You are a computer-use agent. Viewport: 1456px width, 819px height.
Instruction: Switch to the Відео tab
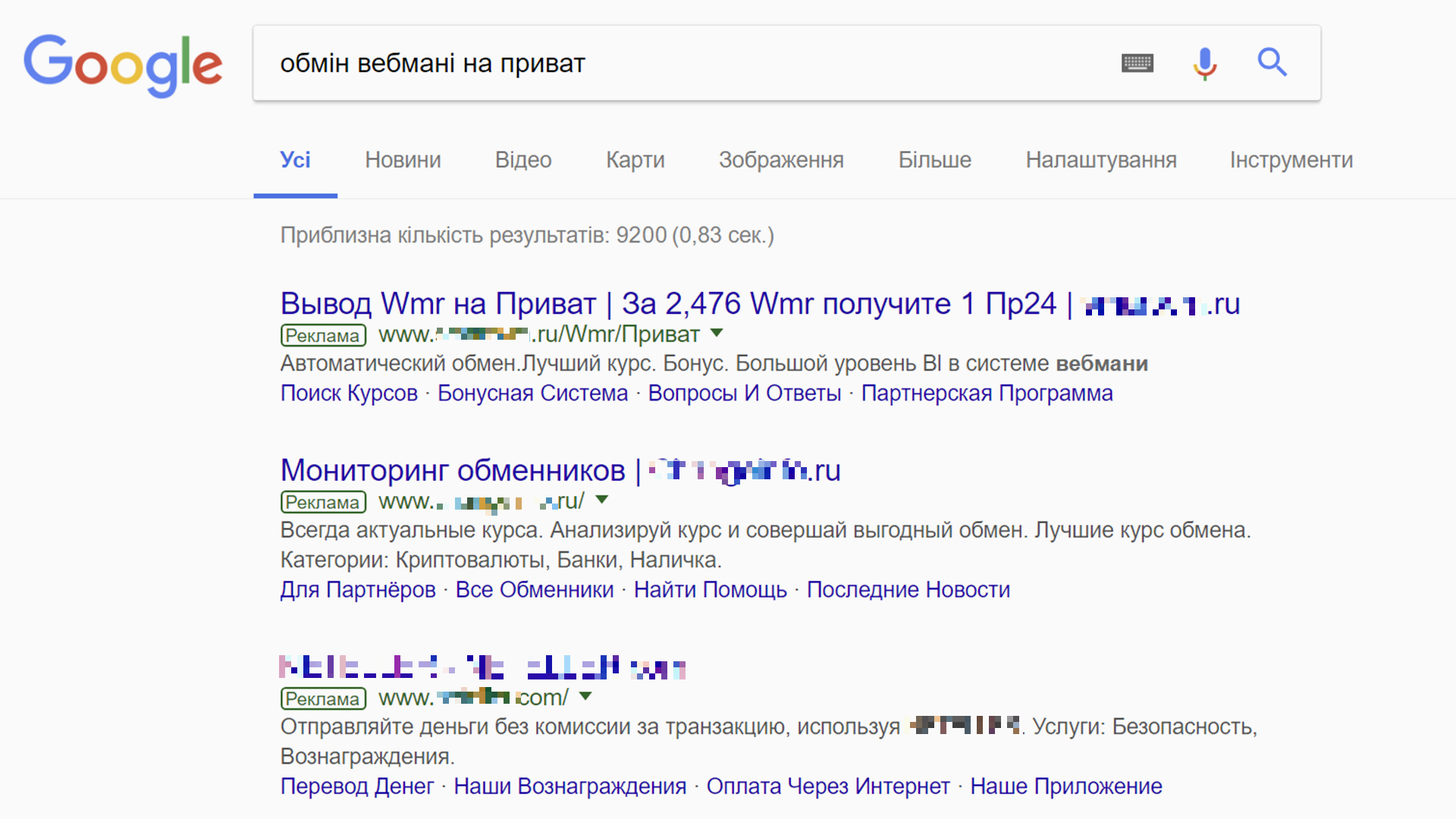tap(523, 160)
